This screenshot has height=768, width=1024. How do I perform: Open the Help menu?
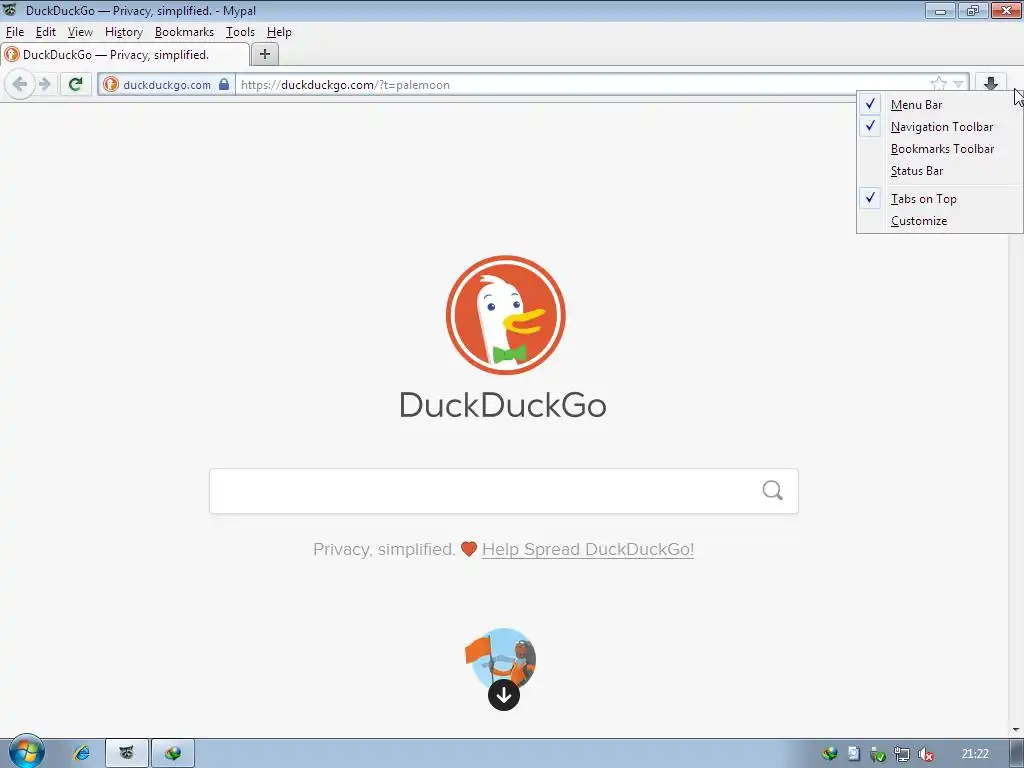coord(279,32)
